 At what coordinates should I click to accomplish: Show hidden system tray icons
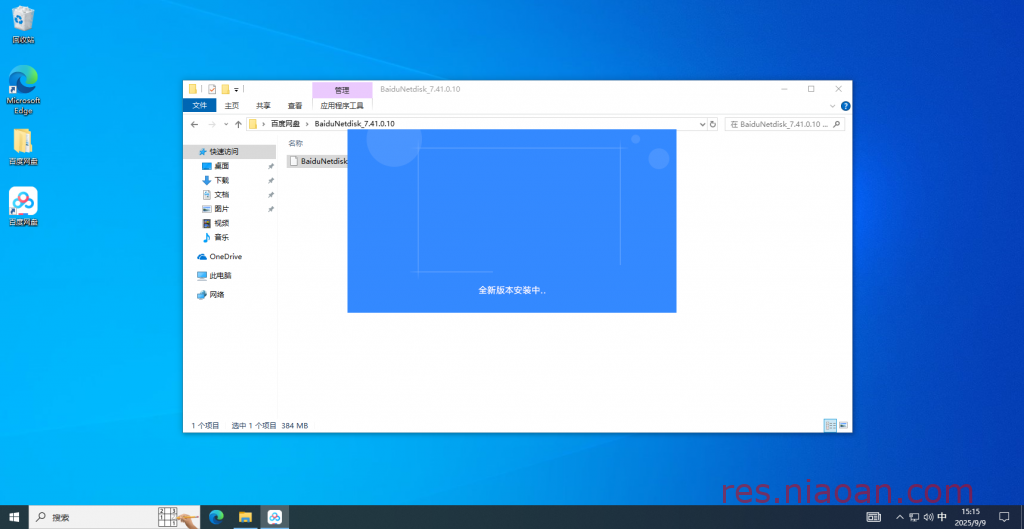coord(900,517)
